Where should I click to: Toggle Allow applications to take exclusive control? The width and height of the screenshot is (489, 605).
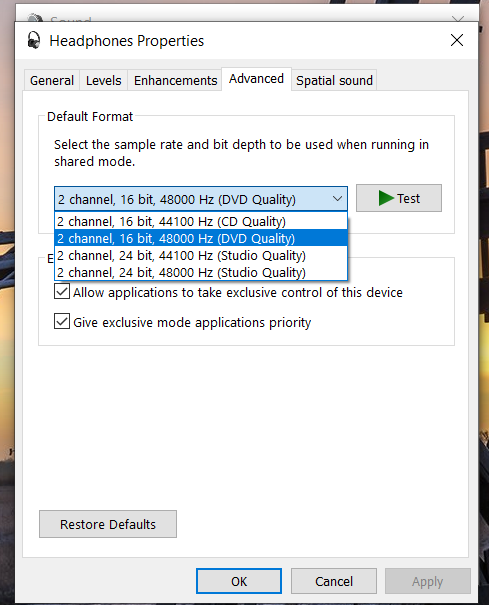point(62,291)
